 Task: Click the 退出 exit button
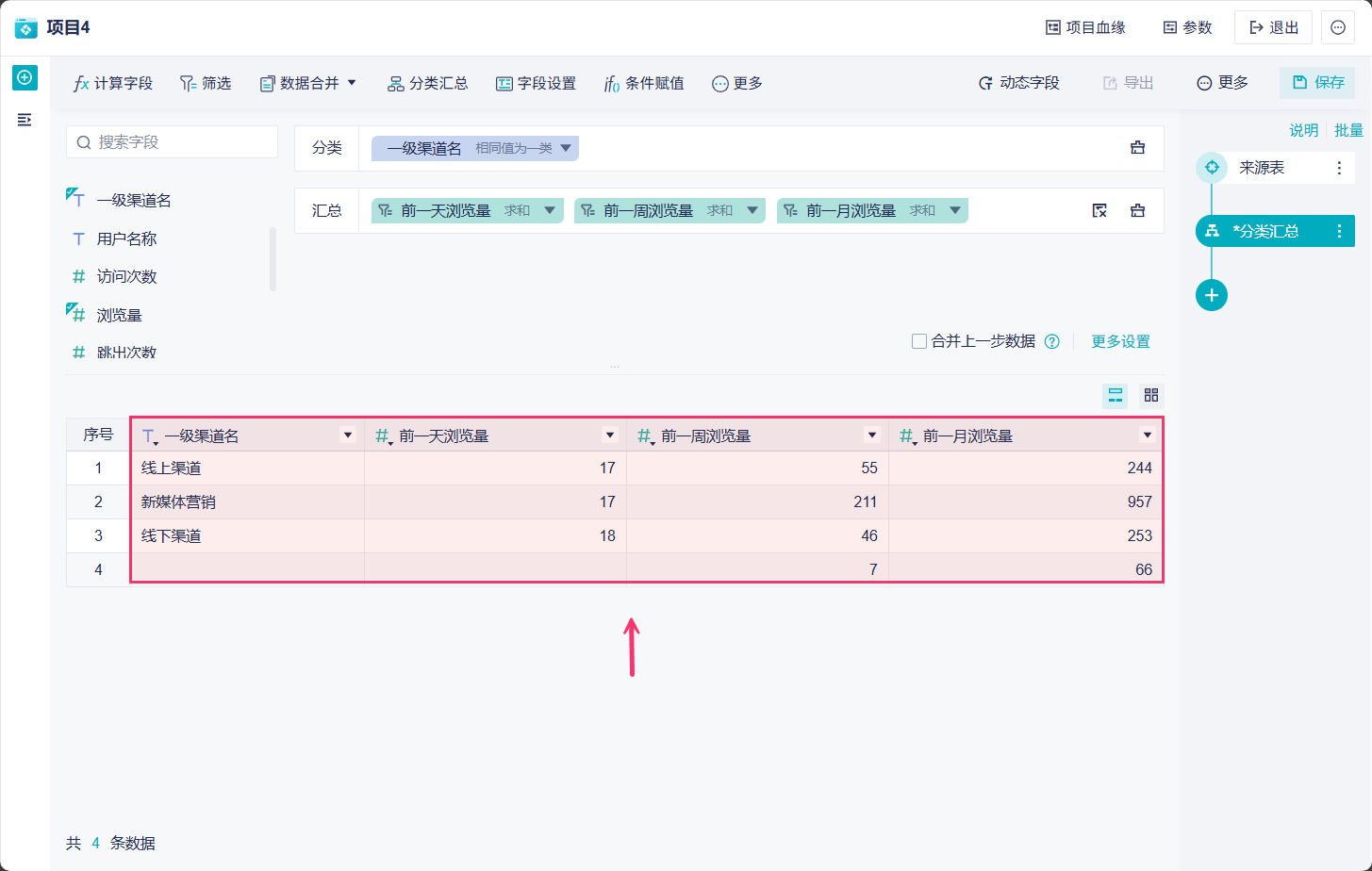coord(1273,27)
